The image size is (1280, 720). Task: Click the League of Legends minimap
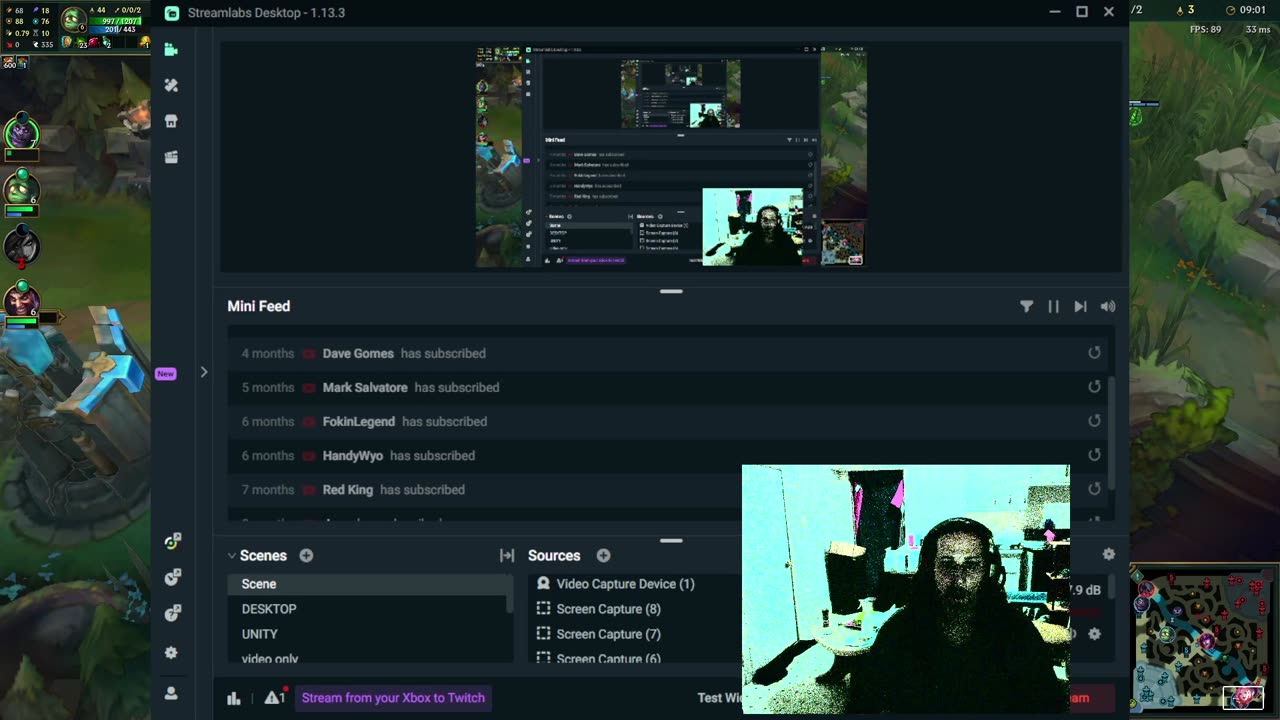(1204, 640)
